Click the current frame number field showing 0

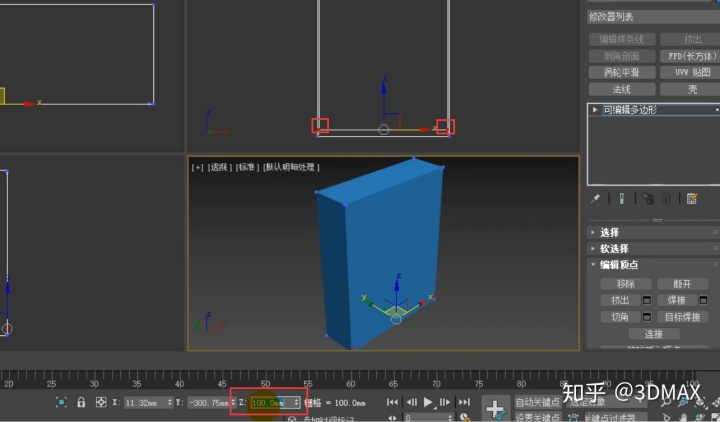pyautogui.click(x=427, y=418)
